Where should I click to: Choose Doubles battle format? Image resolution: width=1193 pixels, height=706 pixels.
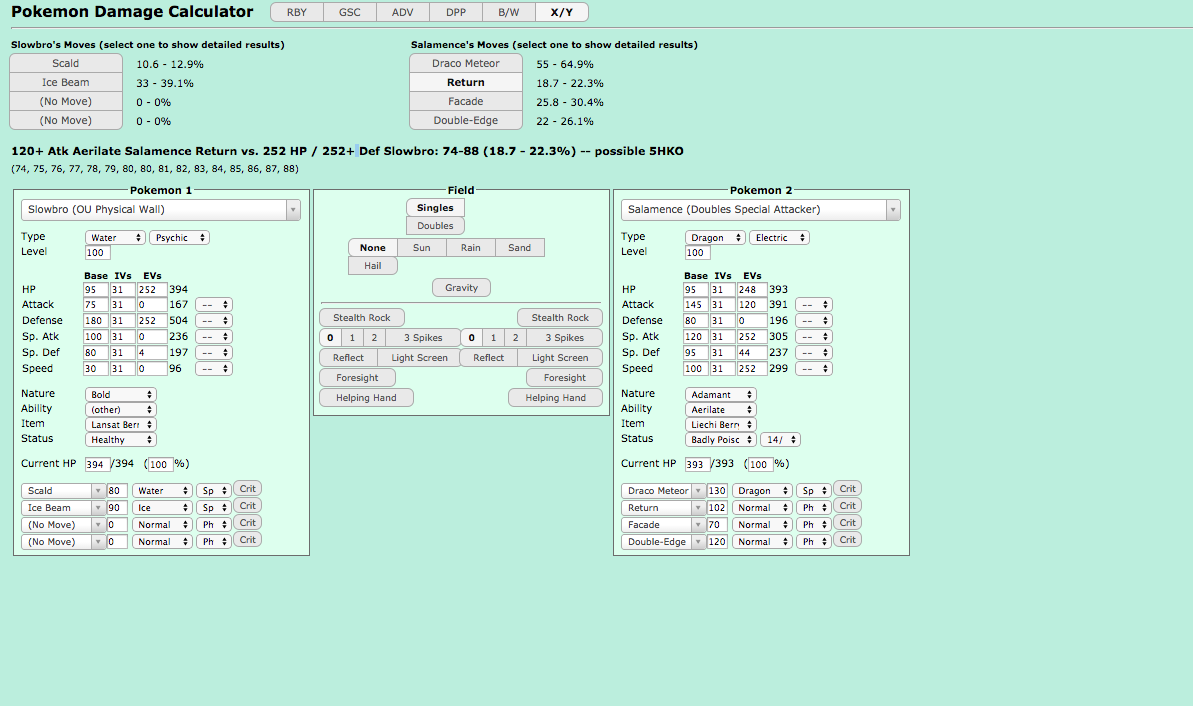coord(435,226)
